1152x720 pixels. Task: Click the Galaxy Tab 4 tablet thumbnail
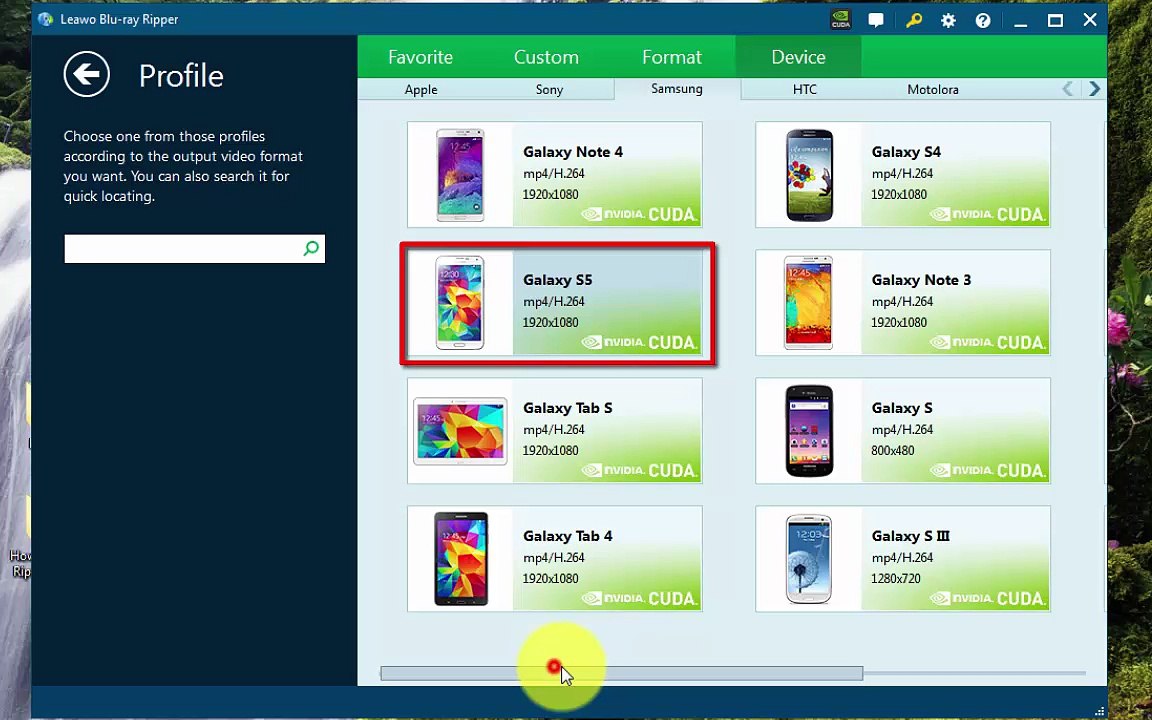(x=461, y=559)
